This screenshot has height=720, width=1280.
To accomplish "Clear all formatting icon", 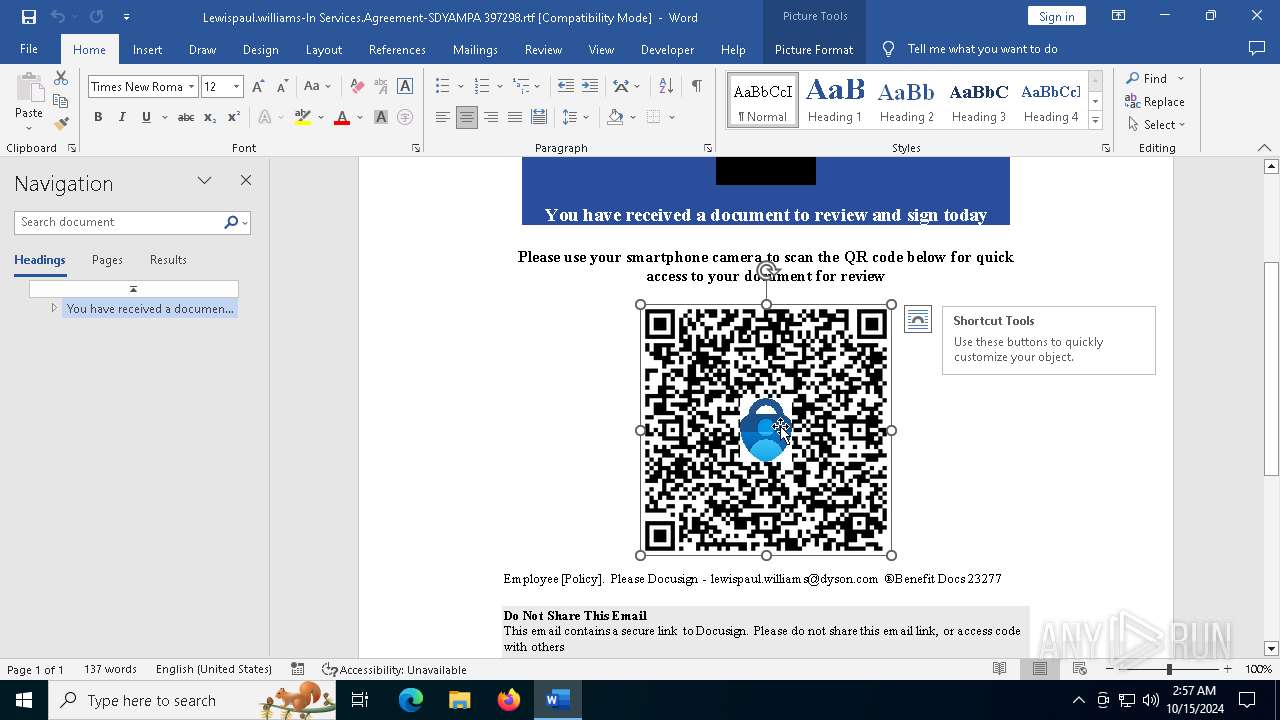I will pos(357,87).
